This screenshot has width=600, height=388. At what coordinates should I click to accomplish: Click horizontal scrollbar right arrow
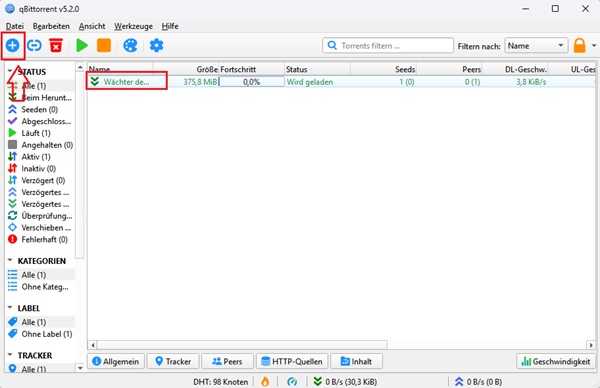[591, 345]
